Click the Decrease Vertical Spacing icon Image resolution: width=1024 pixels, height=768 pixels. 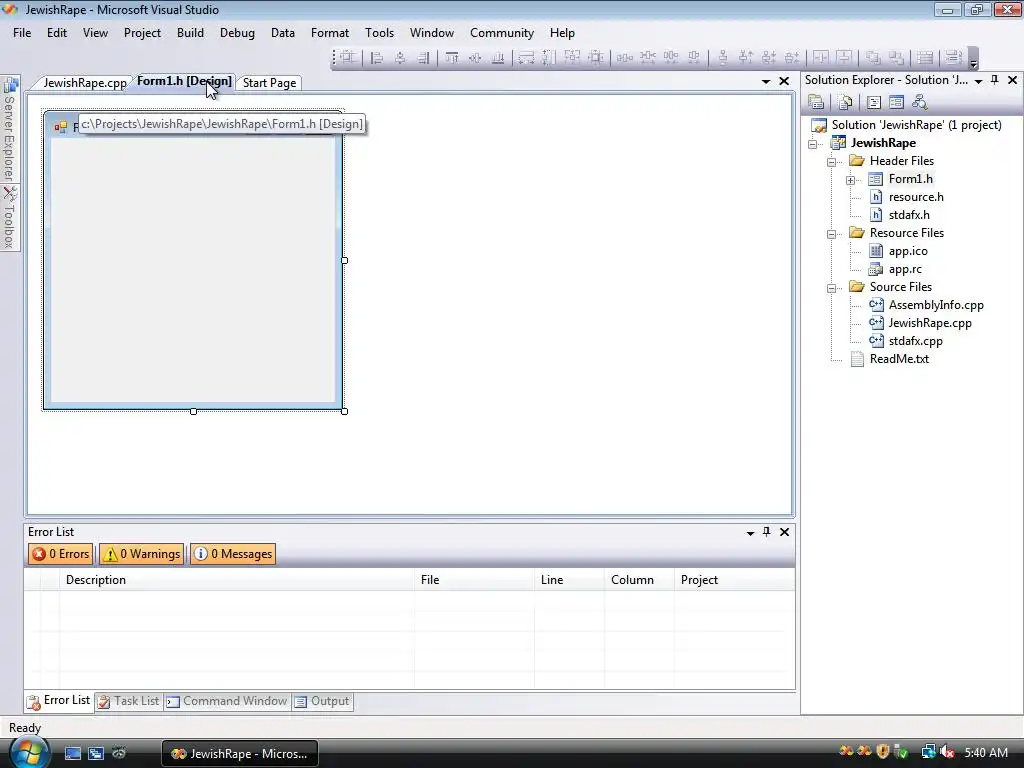click(x=769, y=58)
